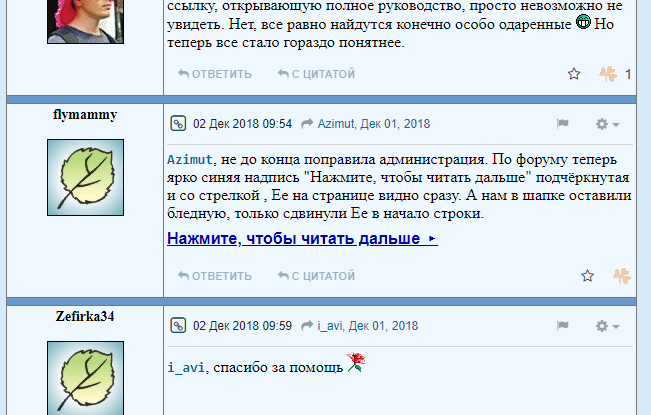This screenshot has height=415, width=651.
Task: Follow reply reference 'Azimut, Дек 01, 2018'
Action: click(x=374, y=124)
